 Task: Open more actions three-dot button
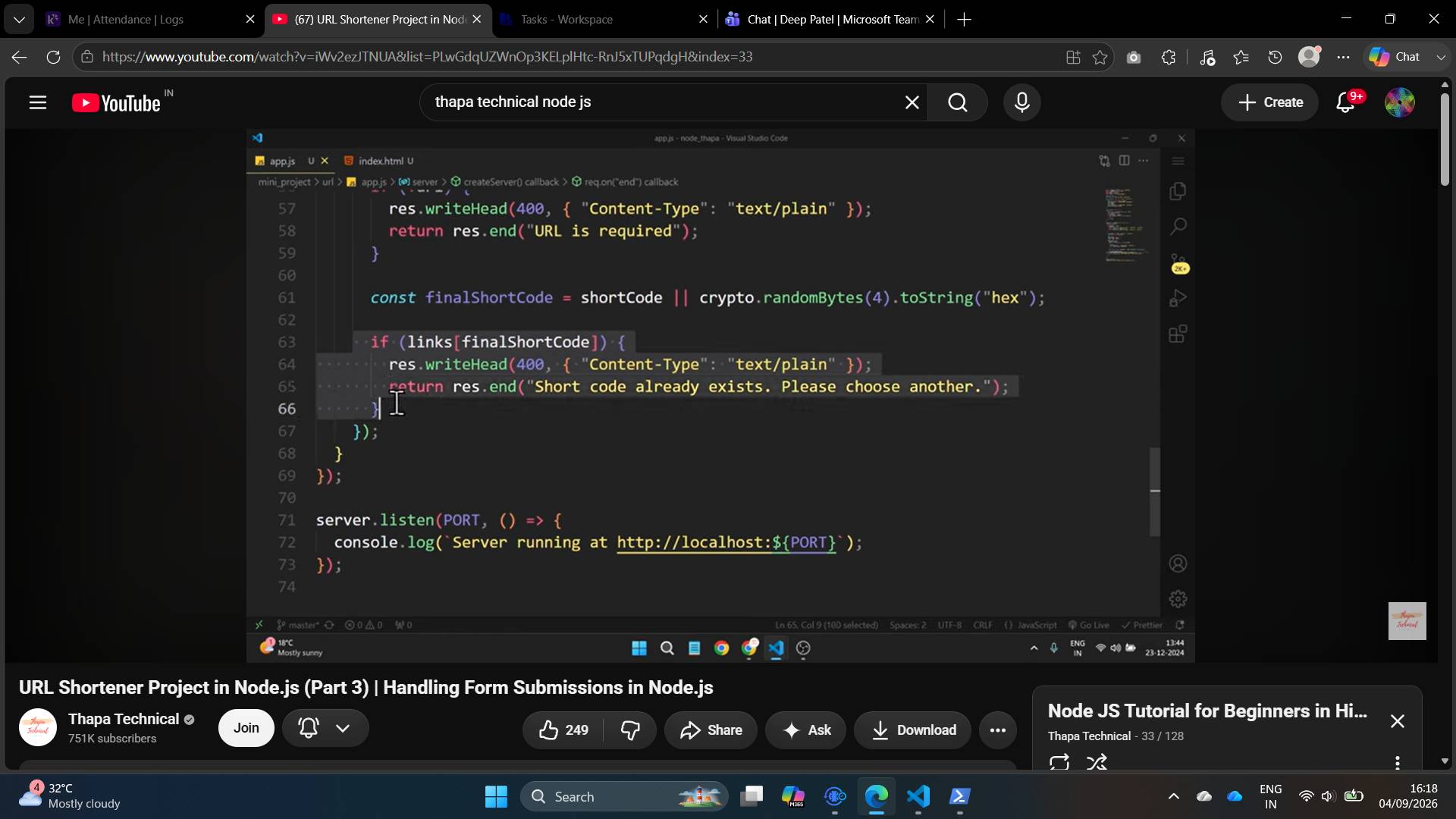[997, 730]
